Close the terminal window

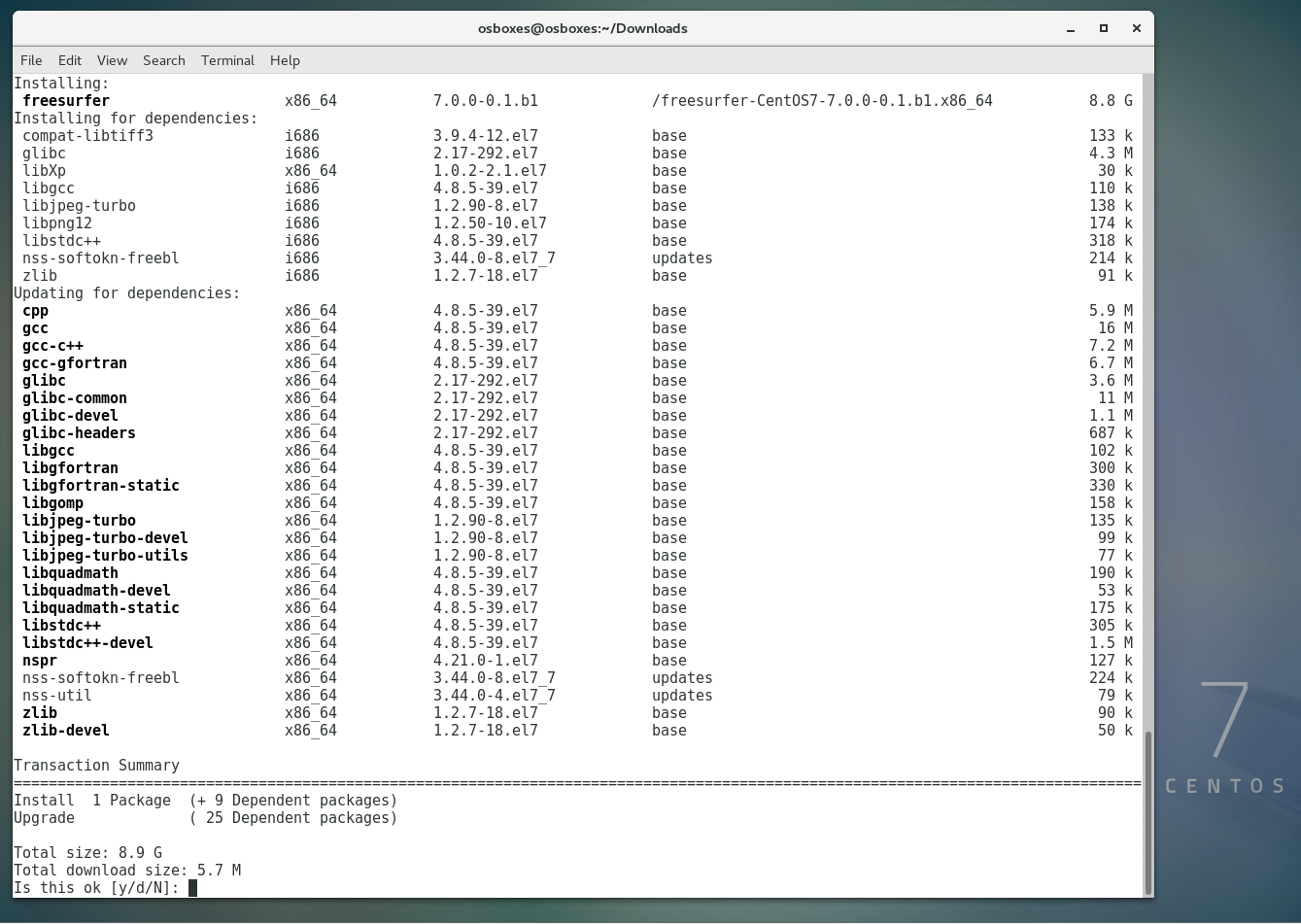pos(1136,29)
